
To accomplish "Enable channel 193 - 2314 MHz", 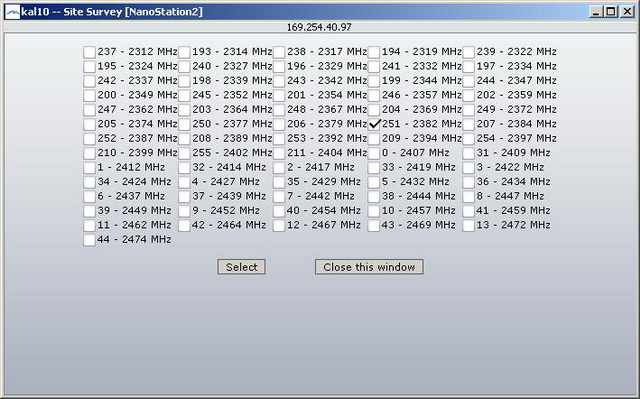I will (x=184, y=52).
